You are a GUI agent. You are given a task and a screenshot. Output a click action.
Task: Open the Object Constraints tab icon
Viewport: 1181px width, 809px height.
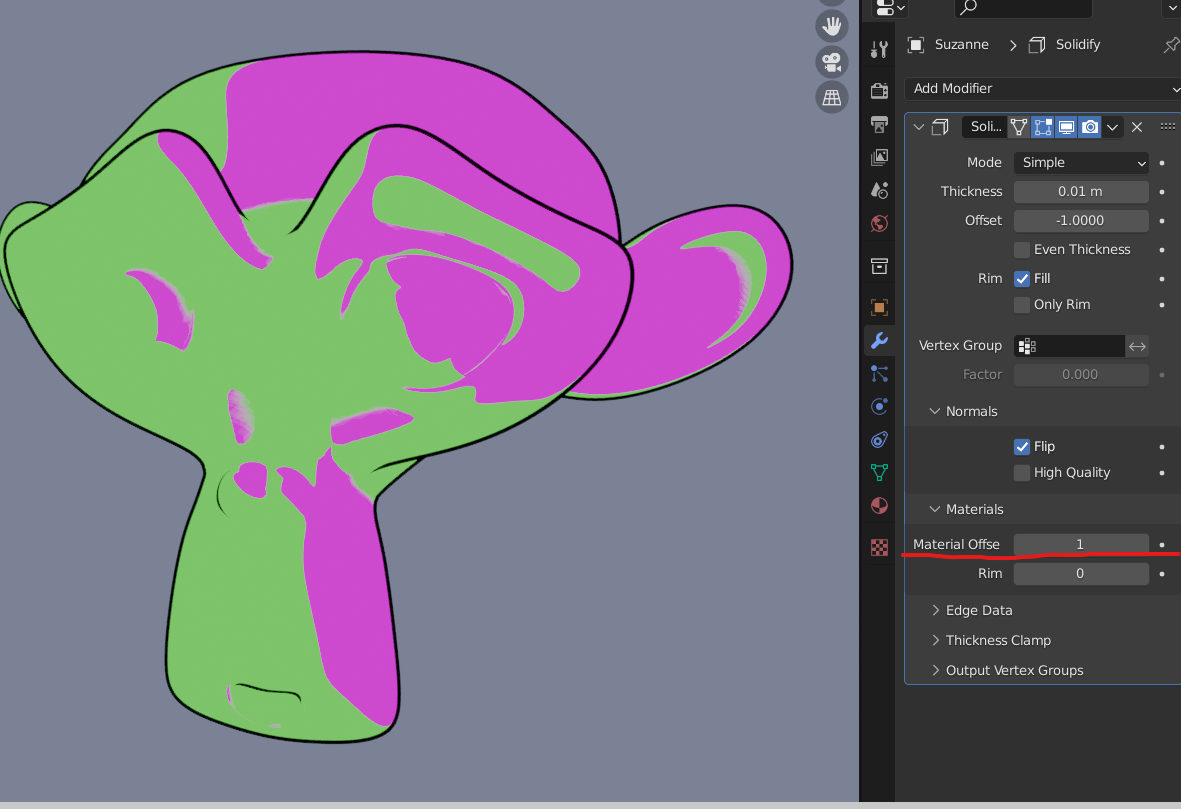click(x=879, y=440)
